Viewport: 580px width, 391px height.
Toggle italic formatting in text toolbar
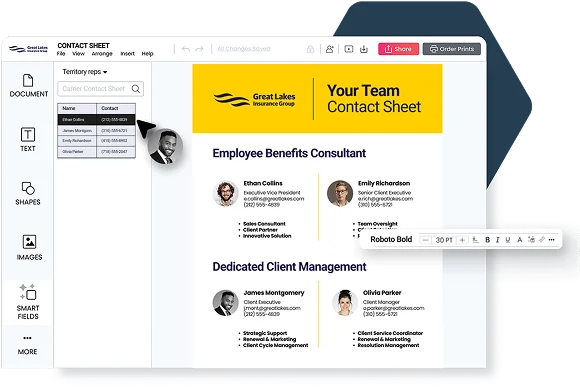pyautogui.click(x=498, y=240)
